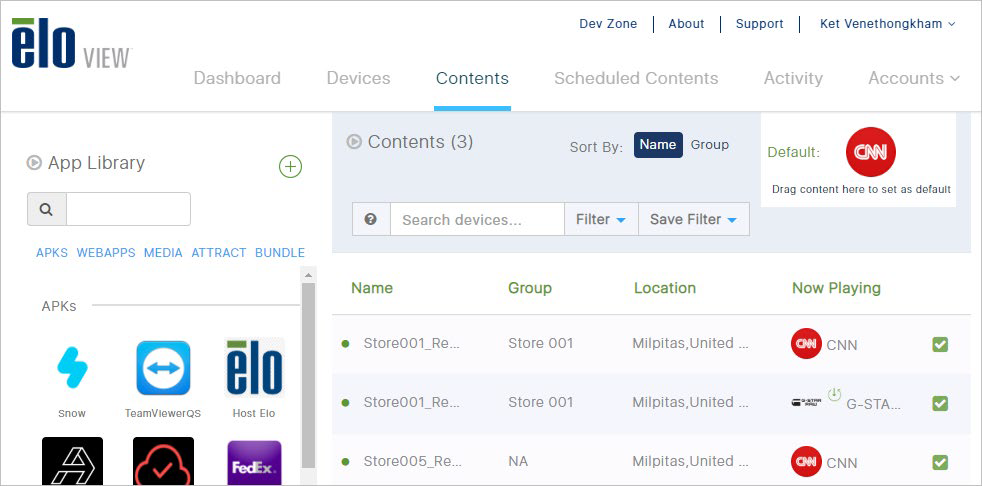
Task: Filter library by BUNDLE
Action: click(280, 252)
